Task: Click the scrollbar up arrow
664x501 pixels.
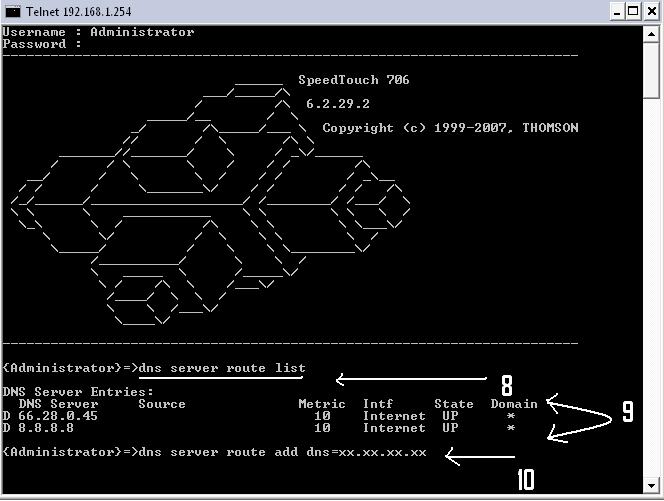Action: (x=654, y=32)
